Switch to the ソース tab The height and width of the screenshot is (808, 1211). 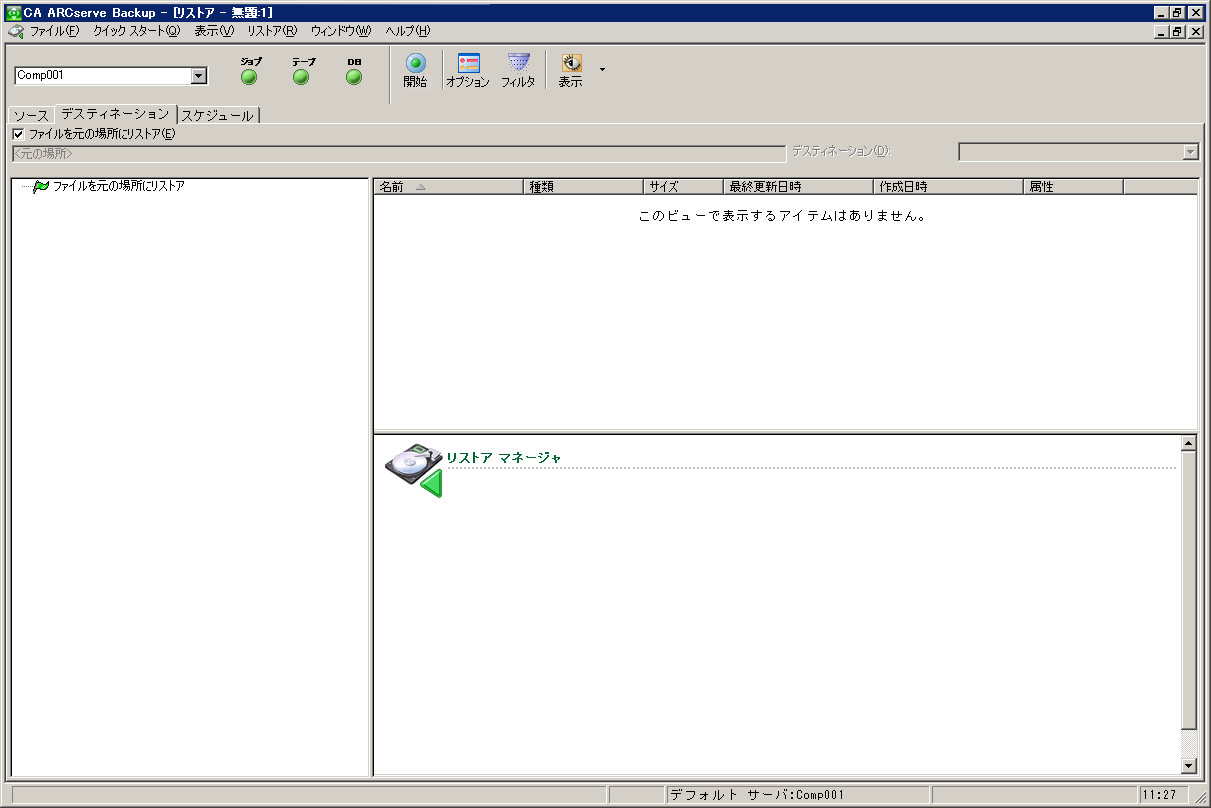31,115
